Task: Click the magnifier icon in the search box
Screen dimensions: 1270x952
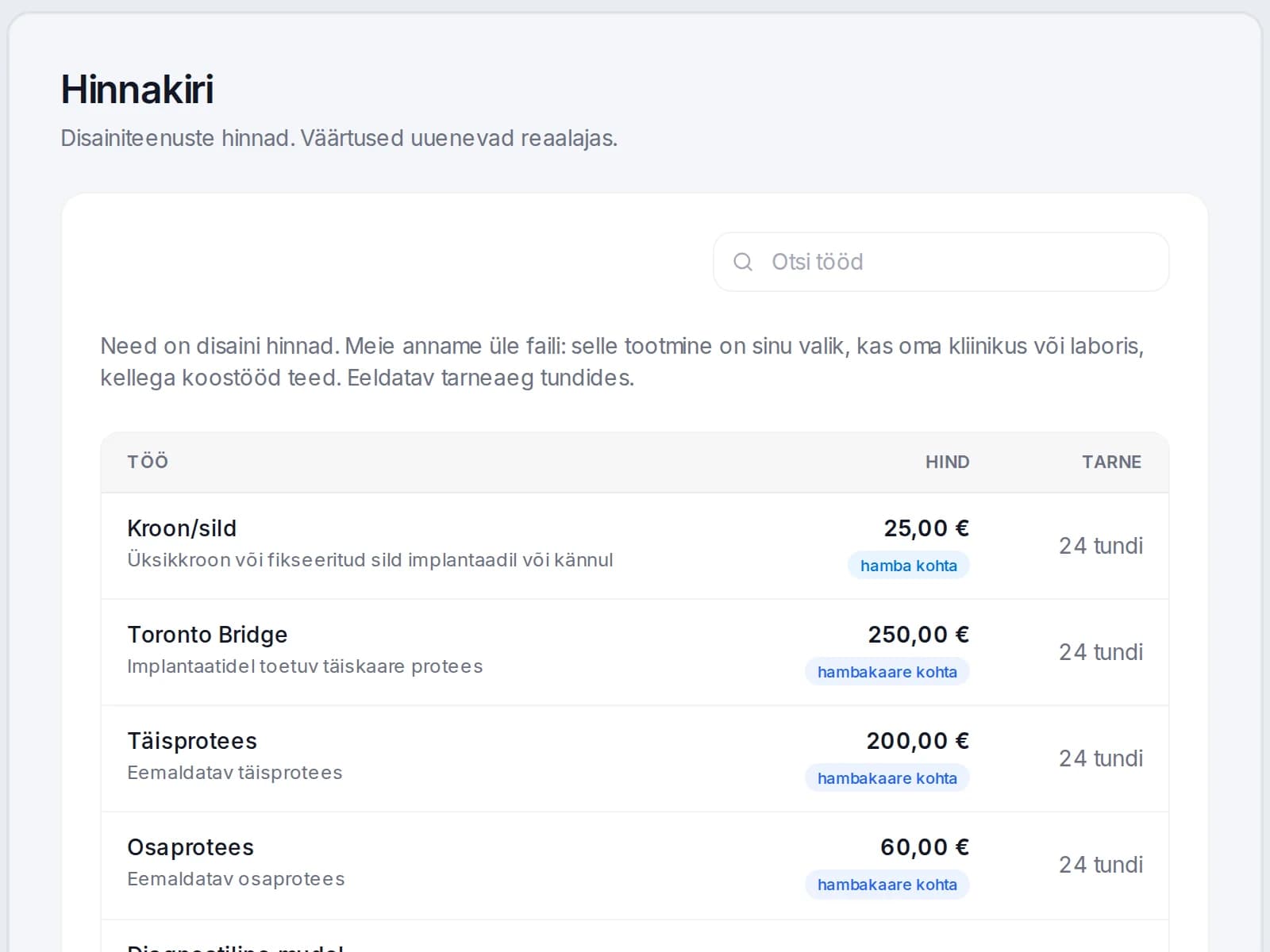Action: coord(743,262)
